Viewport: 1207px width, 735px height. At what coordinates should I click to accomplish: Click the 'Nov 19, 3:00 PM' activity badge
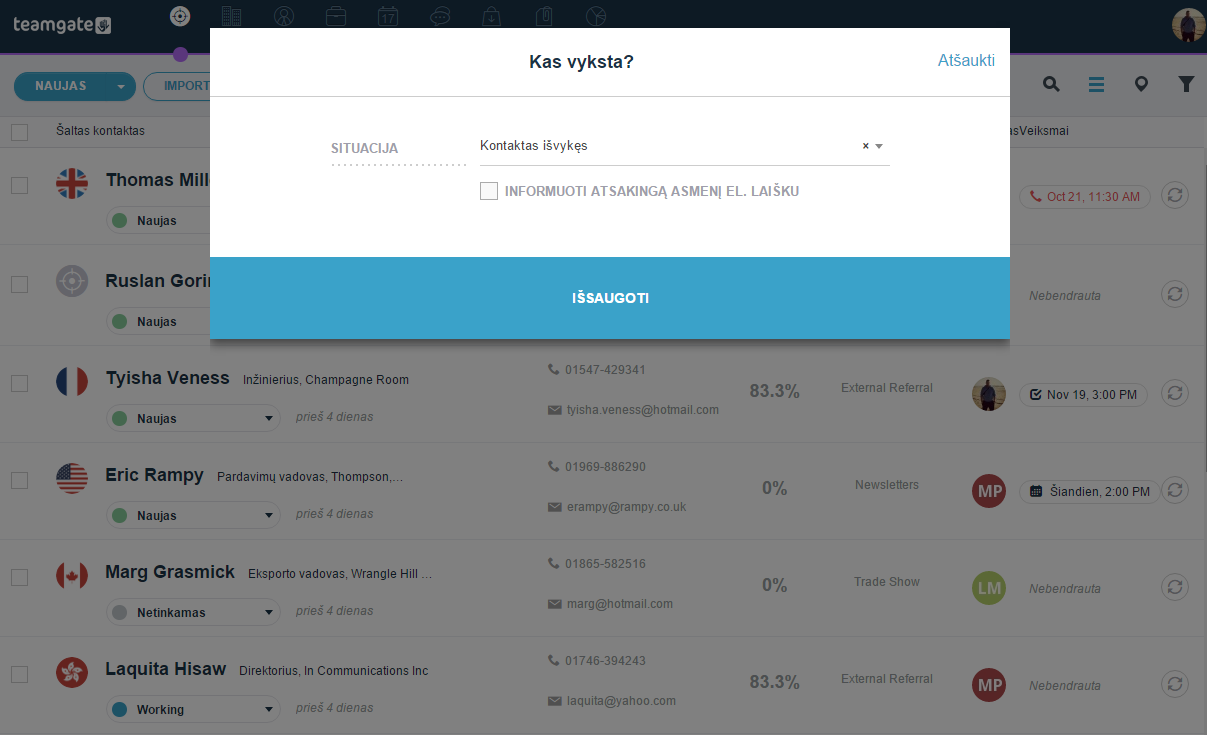pos(1083,395)
